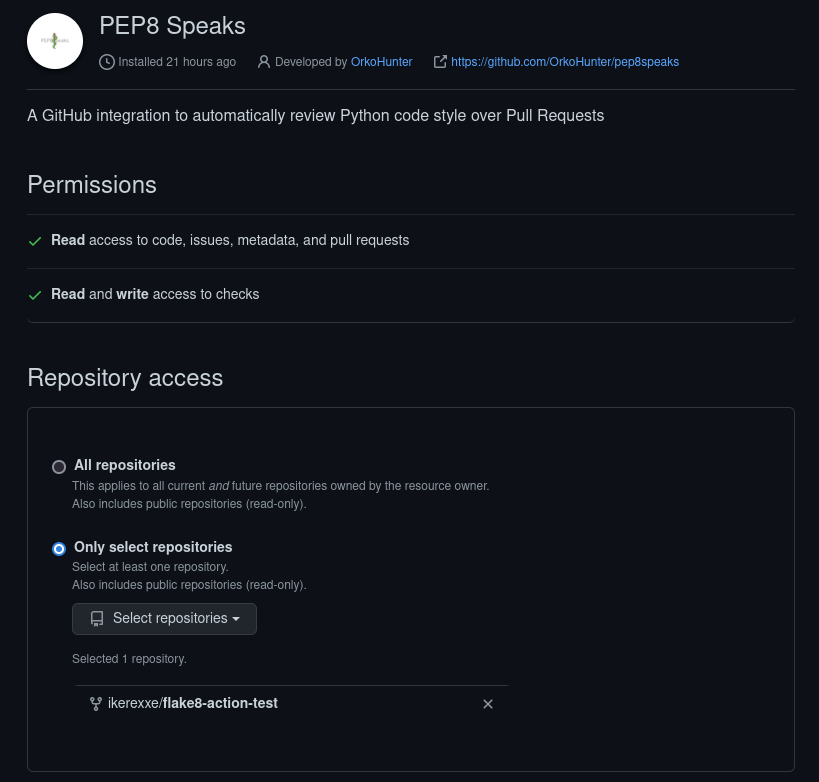Open the Permissions section heading

coord(91,186)
